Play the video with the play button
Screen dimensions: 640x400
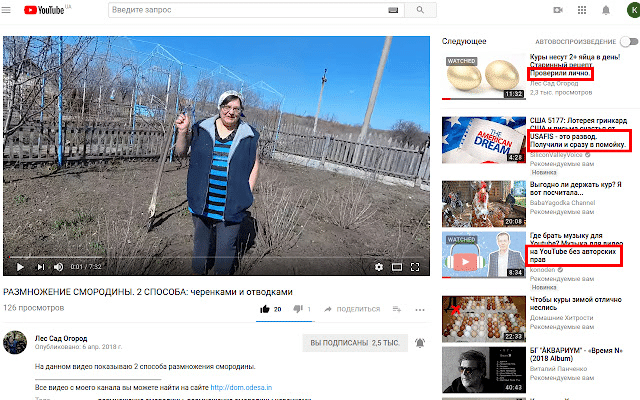click(20, 267)
